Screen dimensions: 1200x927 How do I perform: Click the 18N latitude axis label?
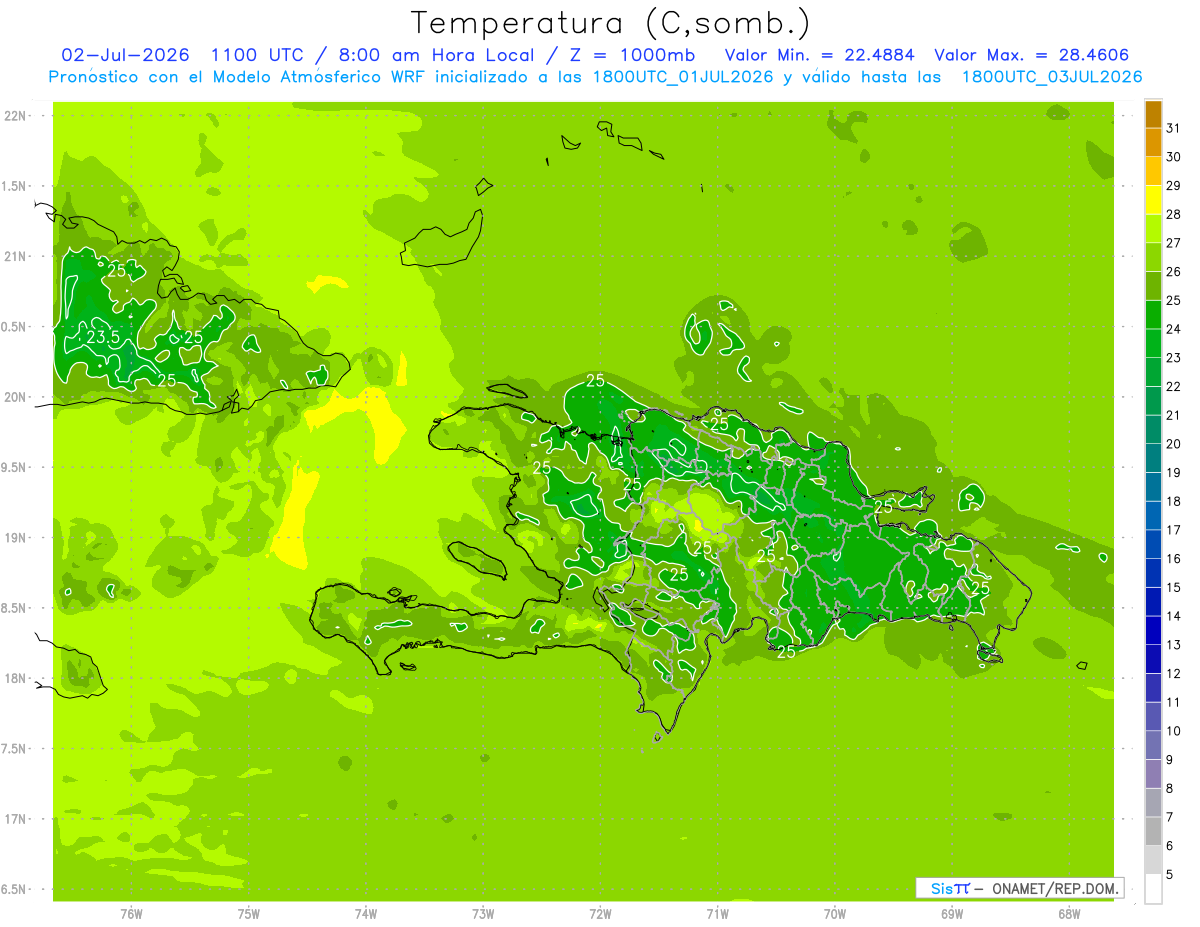click(16, 678)
